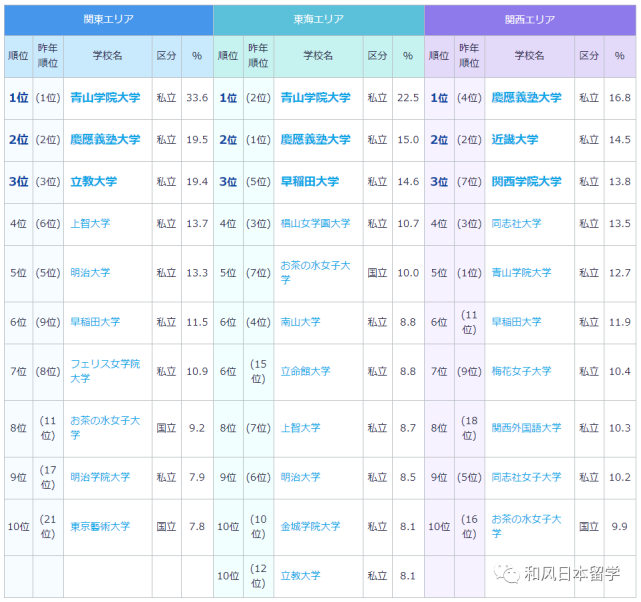Open 上智大学 link in 東海エリア column
Screen dimensions: 641x602
tap(300, 428)
